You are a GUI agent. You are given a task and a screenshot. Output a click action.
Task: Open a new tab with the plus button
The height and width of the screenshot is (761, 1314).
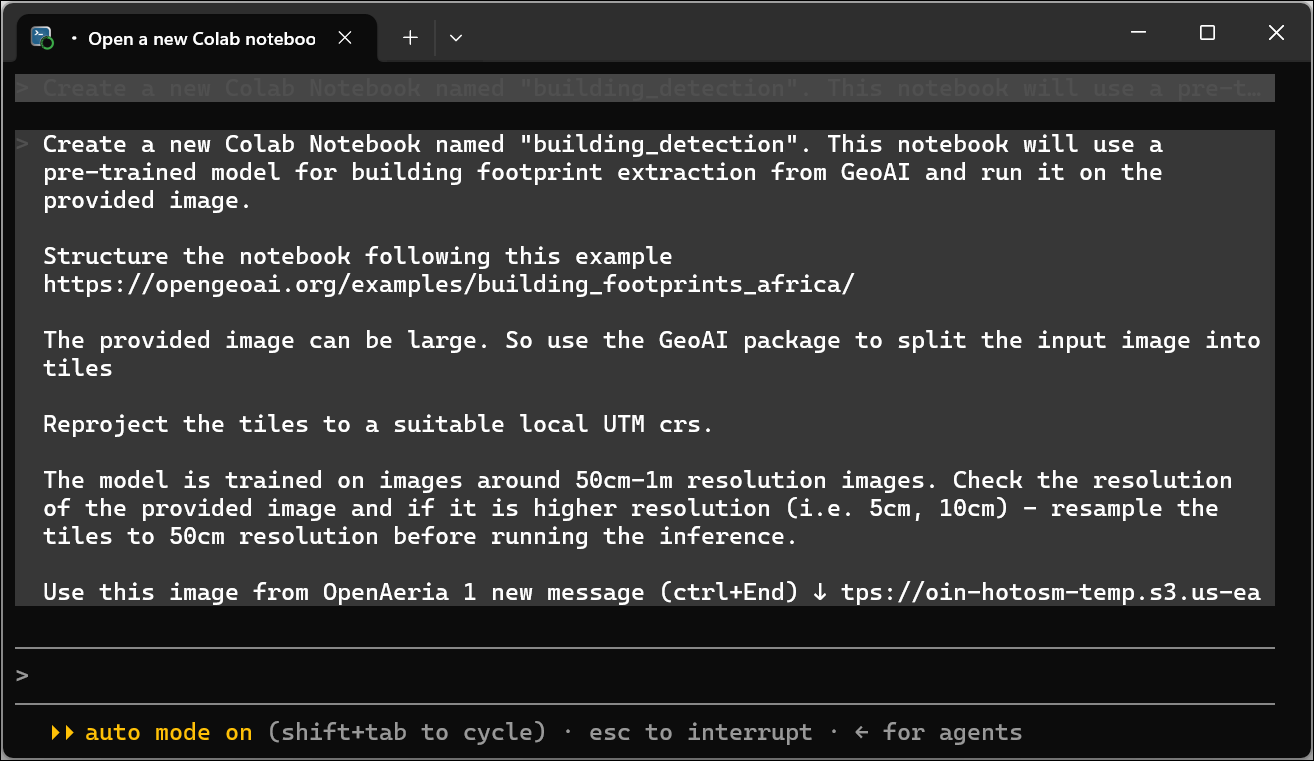coord(410,38)
